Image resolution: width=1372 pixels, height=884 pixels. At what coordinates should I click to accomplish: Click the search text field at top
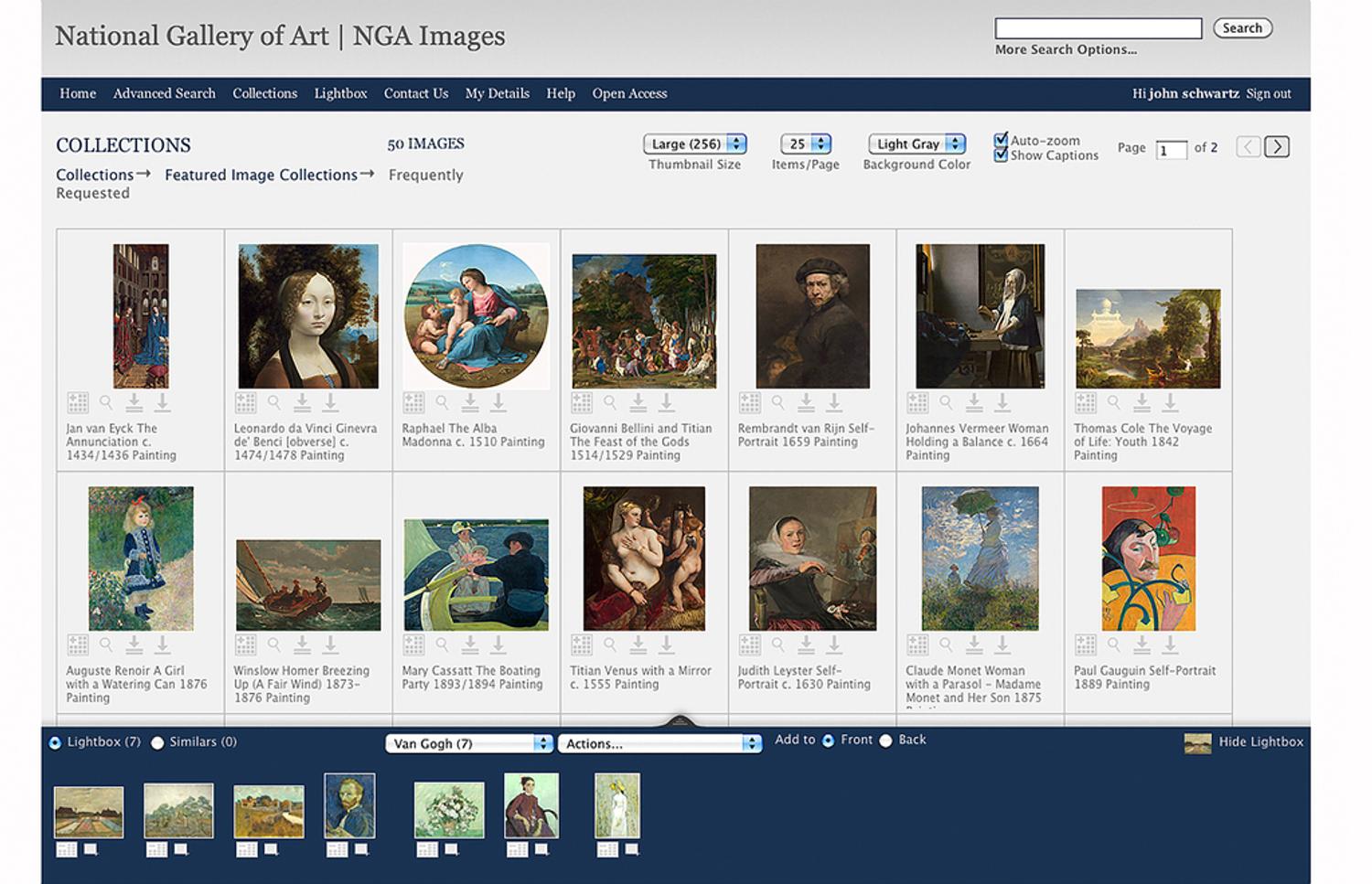(1099, 28)
